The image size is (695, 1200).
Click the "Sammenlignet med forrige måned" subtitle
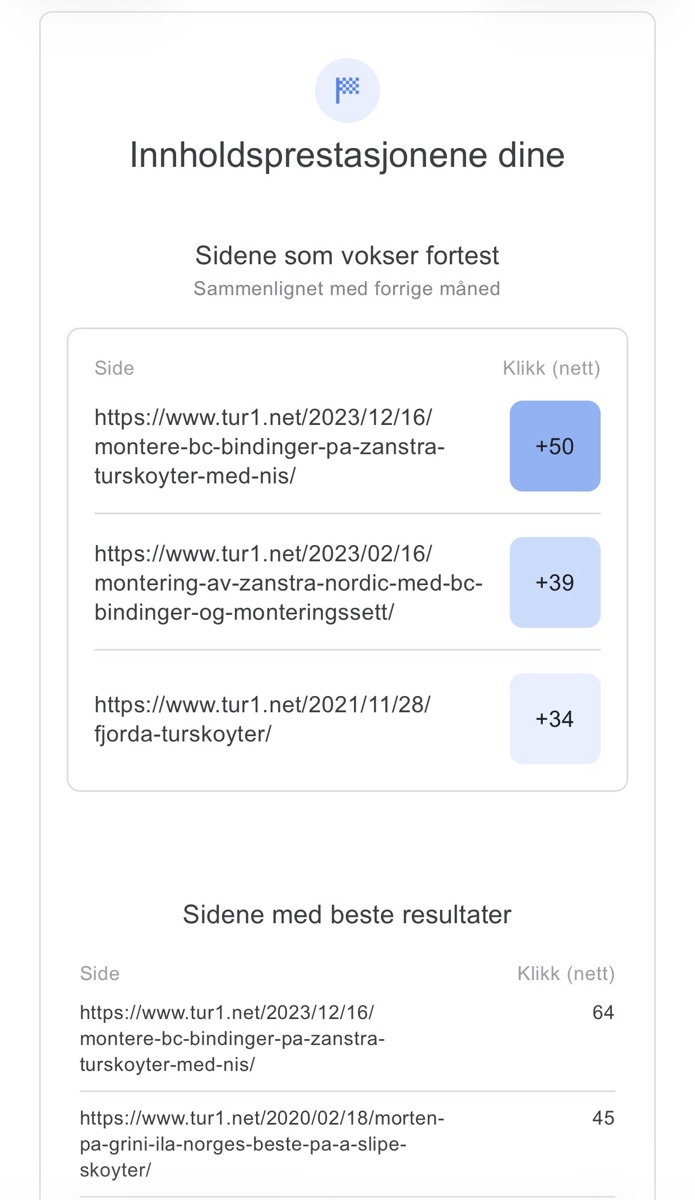tap(347, 289)
